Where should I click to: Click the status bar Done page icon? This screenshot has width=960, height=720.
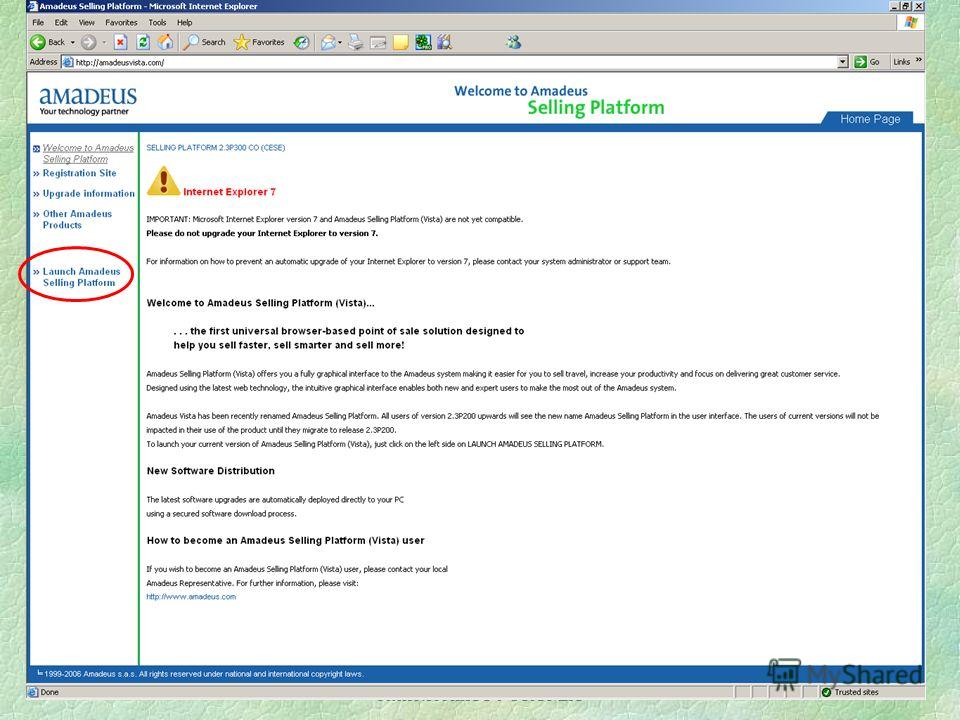tap(33, 692)
